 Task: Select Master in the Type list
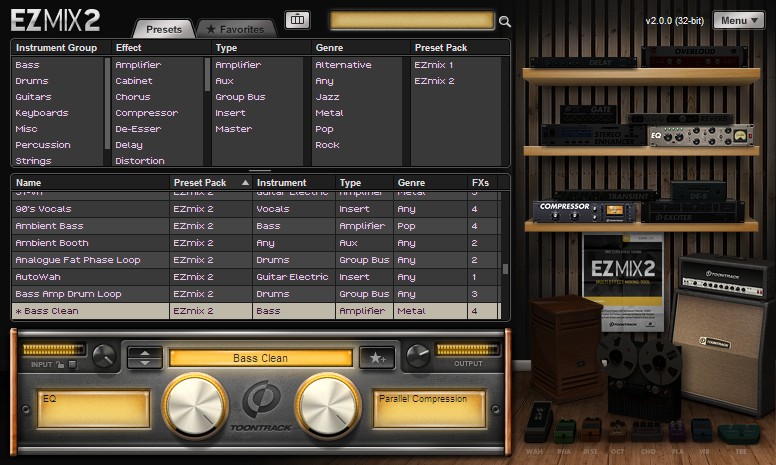pos(234,129)
